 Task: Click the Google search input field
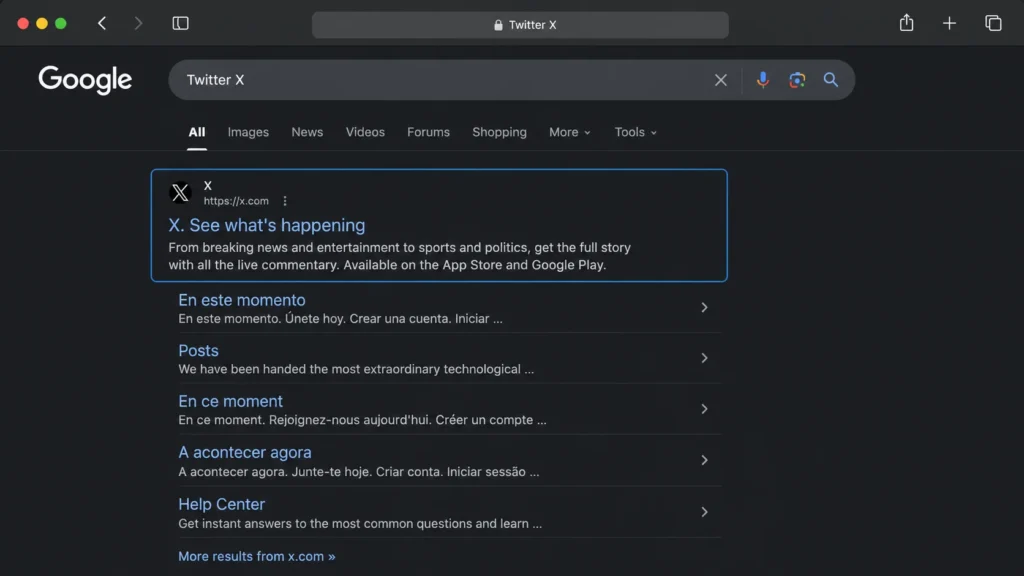pos(444,80)
